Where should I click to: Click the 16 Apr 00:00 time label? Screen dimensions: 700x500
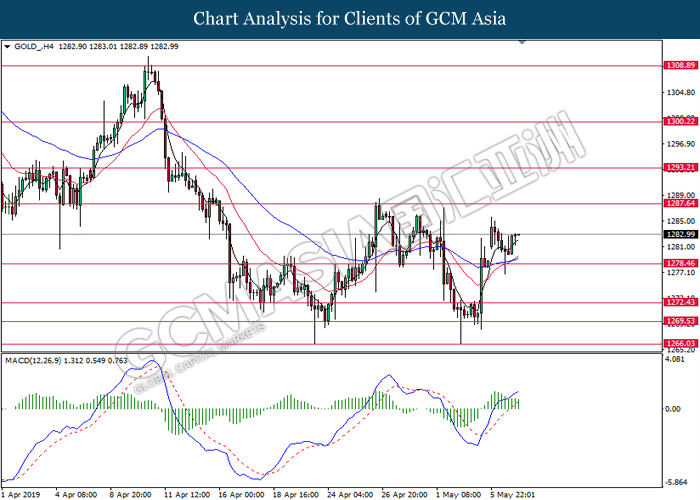pos(241,495)
